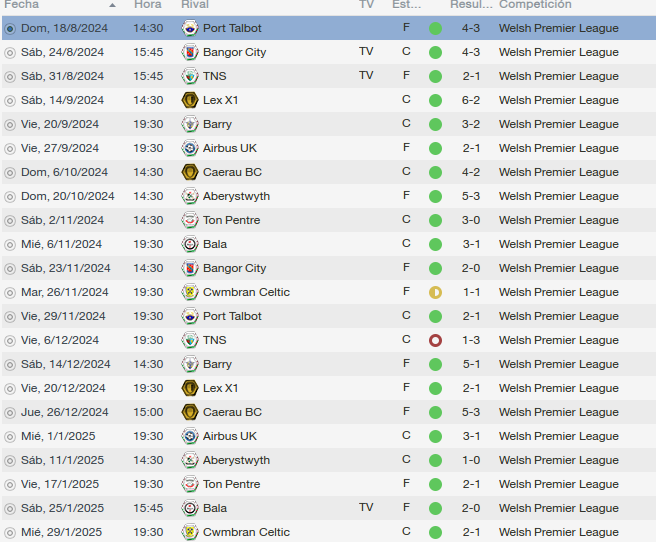This screenshot has width=656, height=542.
Task: Click the Port Talbot club badge, 18/8/2024
Action: [x=190, y=28]
